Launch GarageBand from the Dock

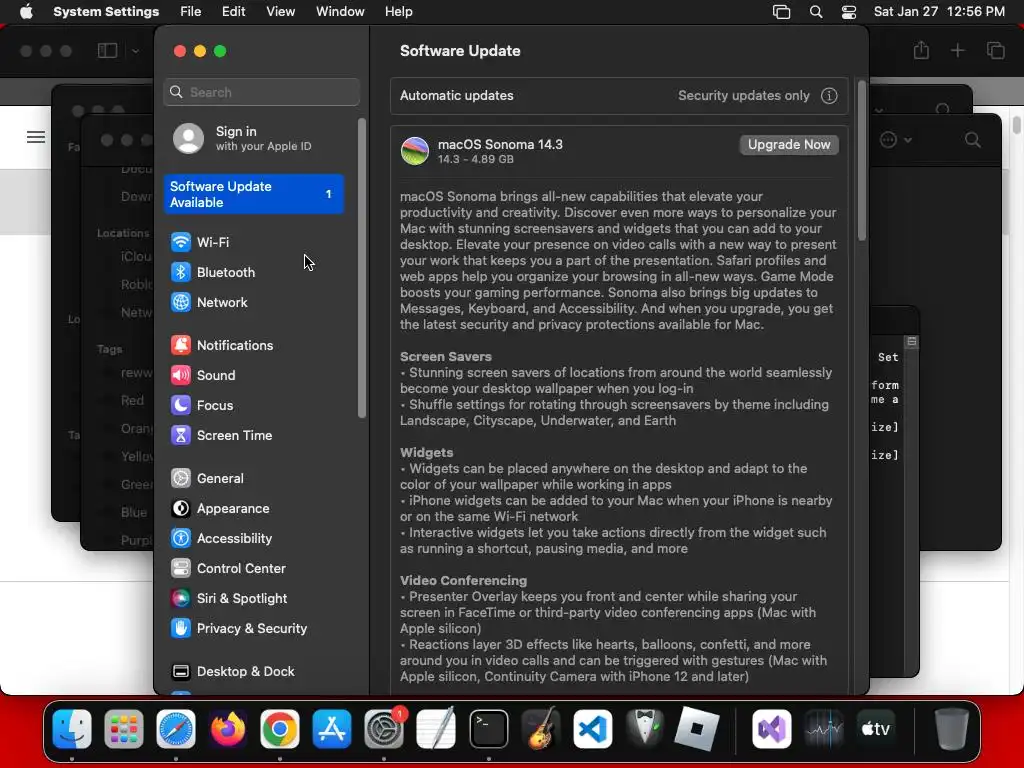541,729
